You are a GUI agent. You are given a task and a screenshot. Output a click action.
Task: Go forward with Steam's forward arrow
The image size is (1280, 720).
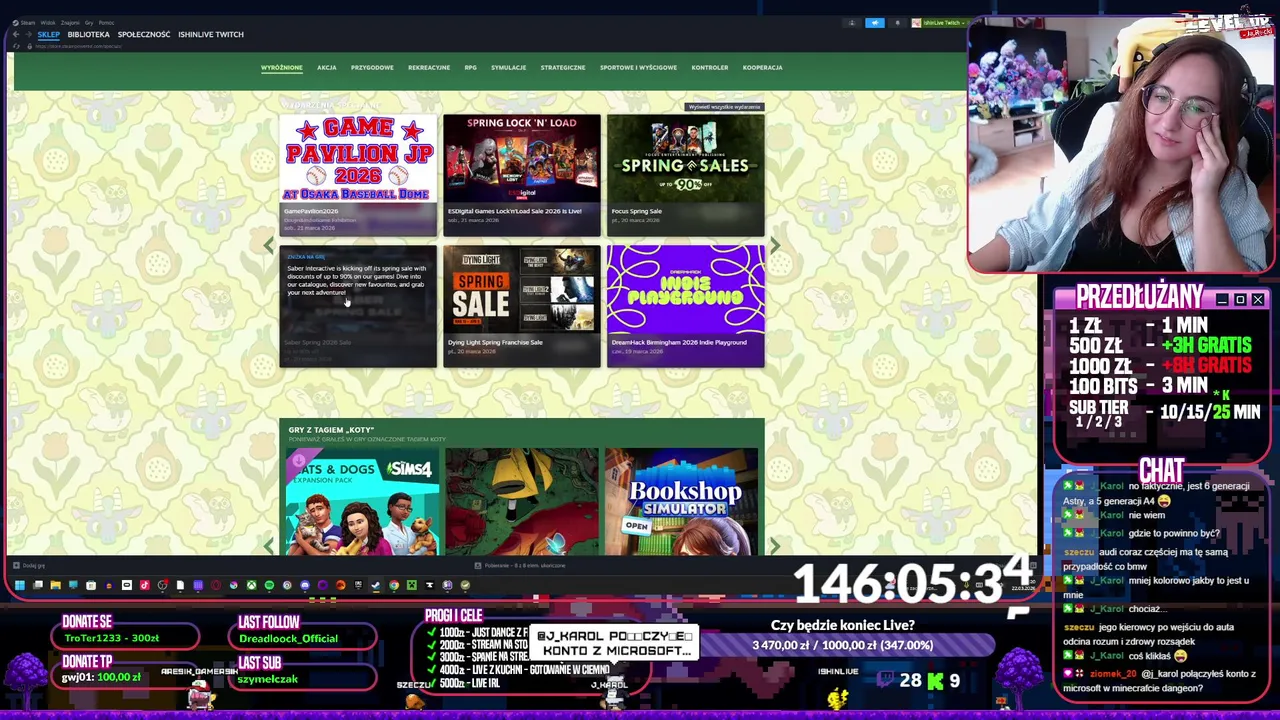click(28, 34)
